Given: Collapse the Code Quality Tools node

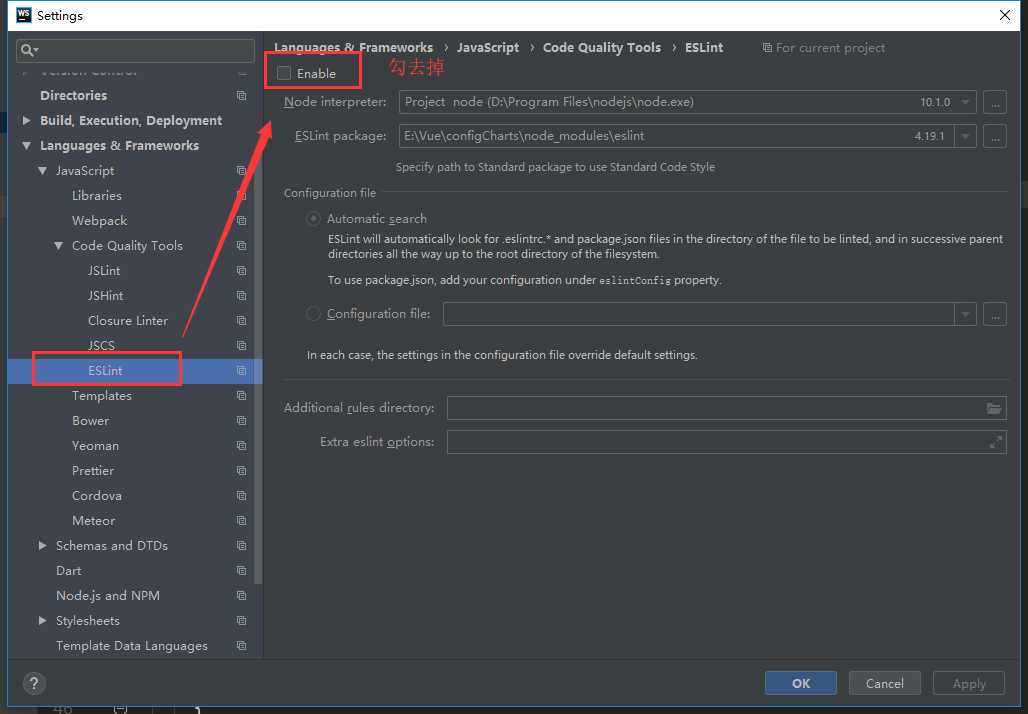Looking at the screenshot, I should pos(58,246).
